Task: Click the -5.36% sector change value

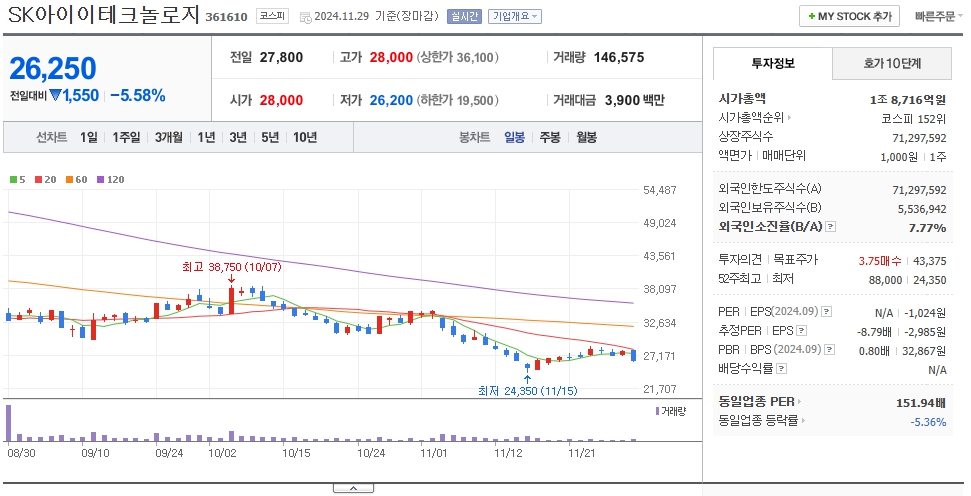Action: [928, 422]
